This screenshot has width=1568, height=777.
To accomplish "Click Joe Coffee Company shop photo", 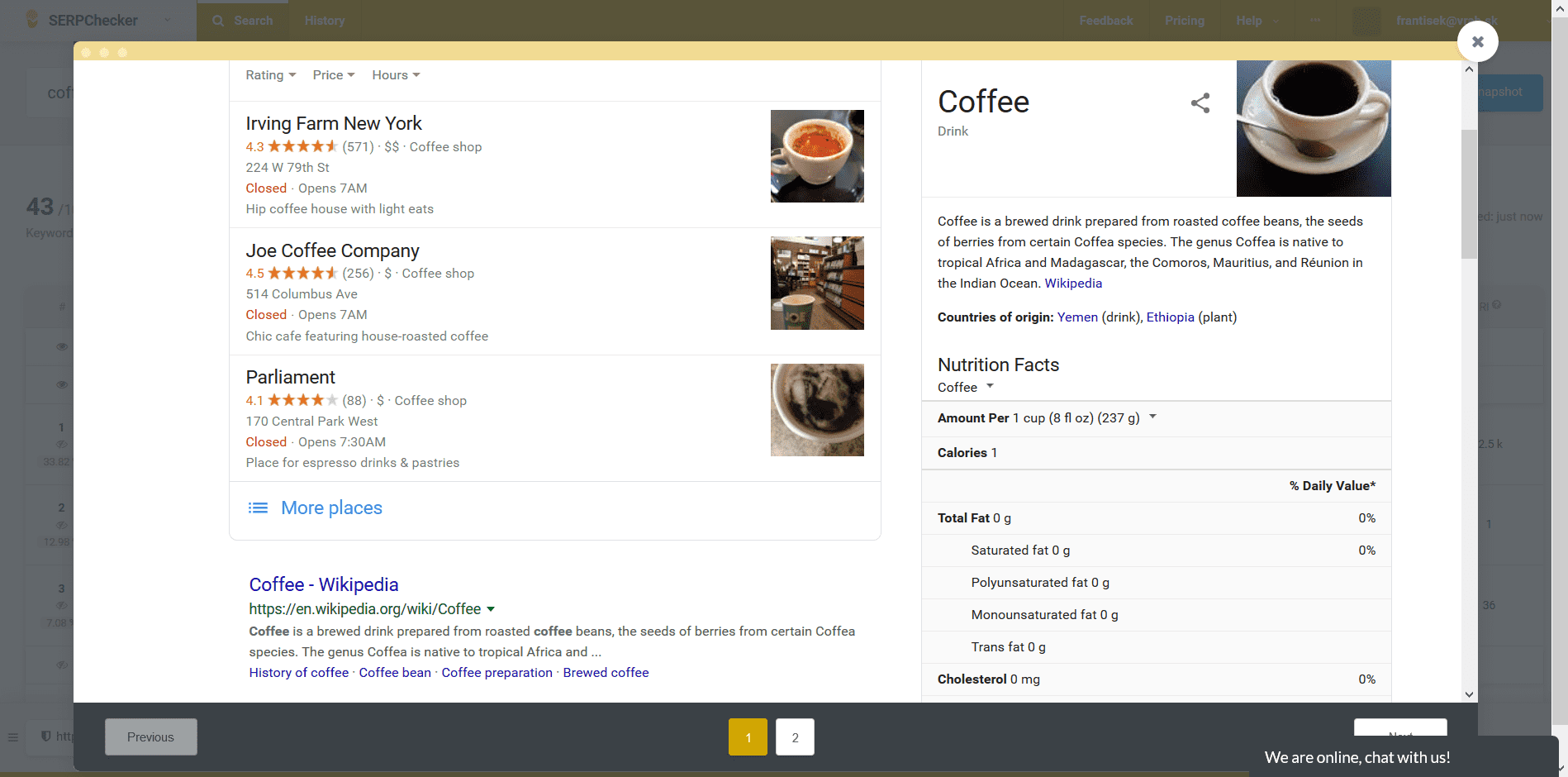I will pos(817,283).
